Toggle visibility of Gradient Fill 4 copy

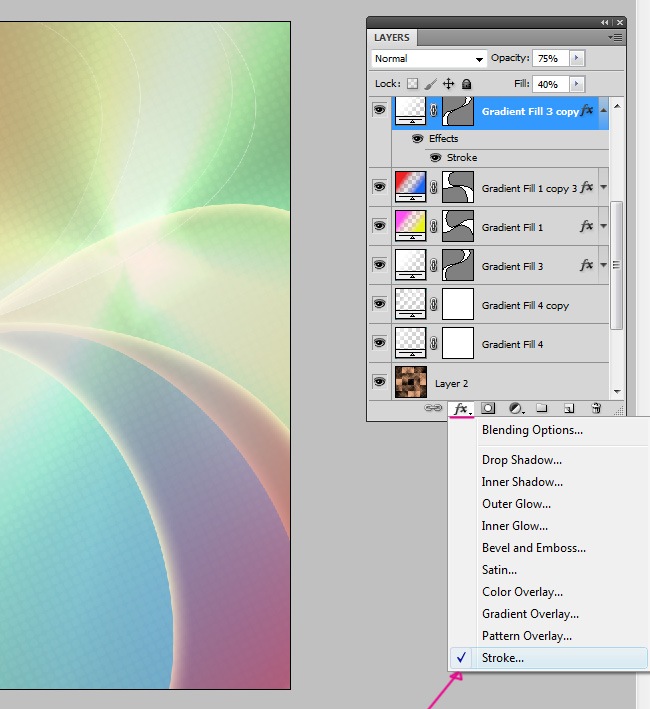point(379,304)
